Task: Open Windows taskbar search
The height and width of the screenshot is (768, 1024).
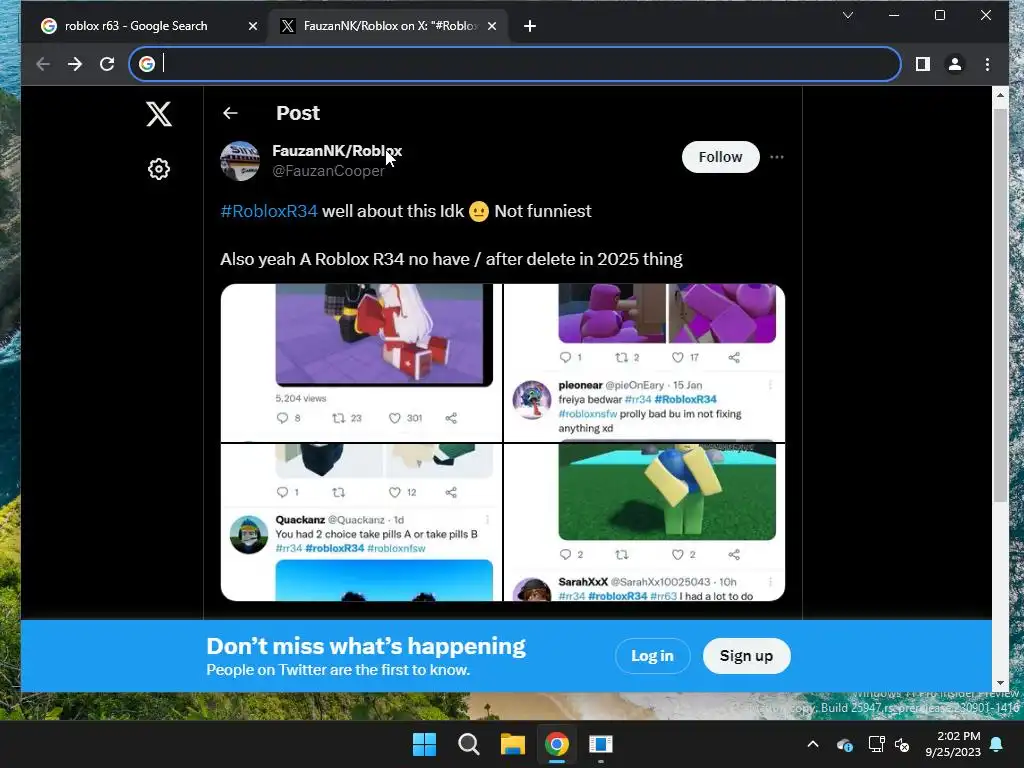Action: (469, 744)
